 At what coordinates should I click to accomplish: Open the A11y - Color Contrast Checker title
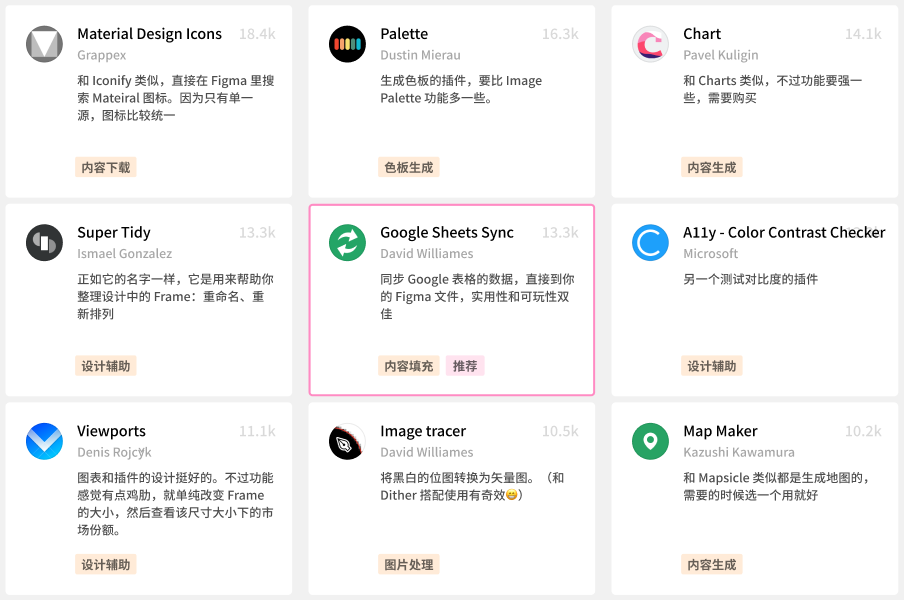[x=783, y=233]
